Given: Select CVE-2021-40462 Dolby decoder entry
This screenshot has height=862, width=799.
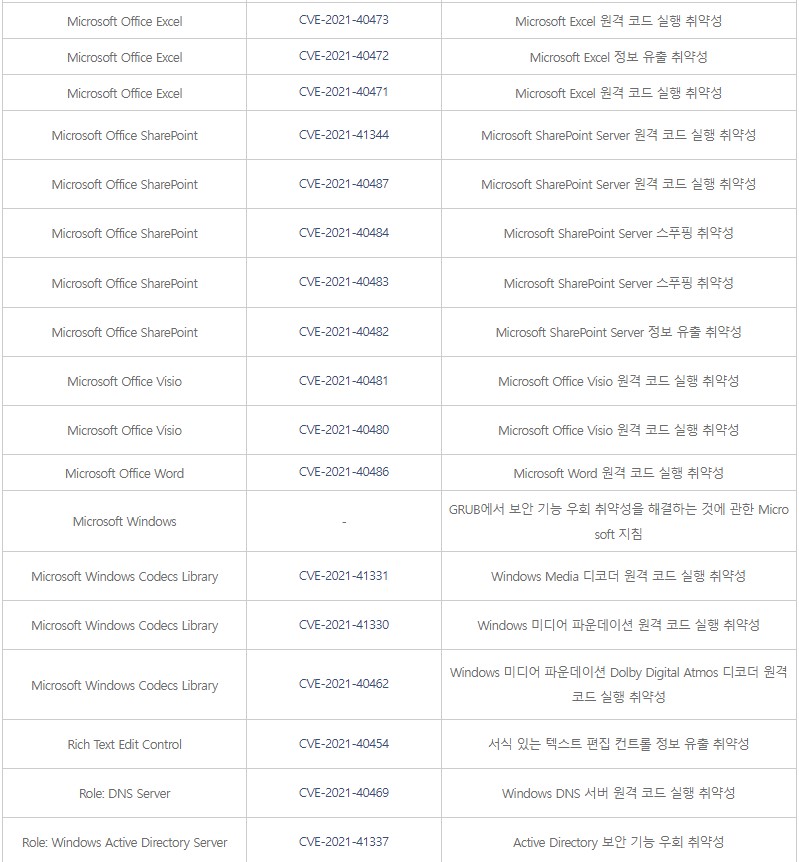Looking at the screenshot, I should [x=344, y=684].
